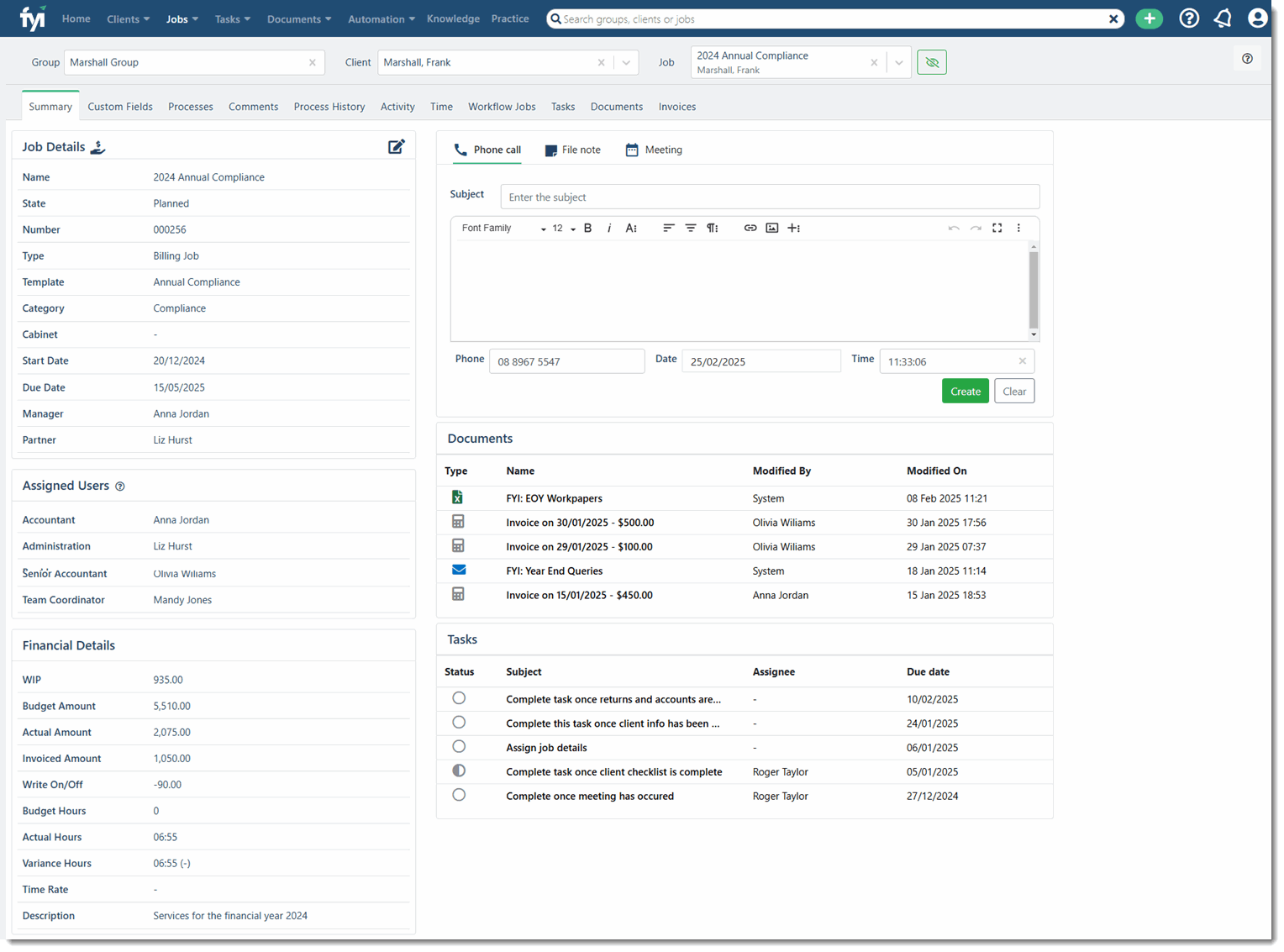Open the Documents menu dropdown in the header
The width and height of the screenshot is (1284, 952).
click(x=299, y=18)
